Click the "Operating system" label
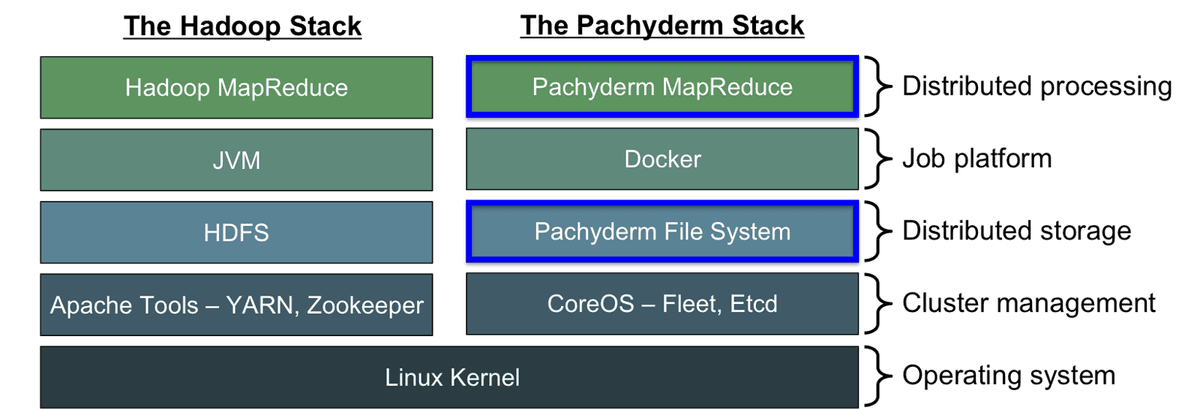Viewport: 1200px width, 409px height. click(x=1008, y=376)
